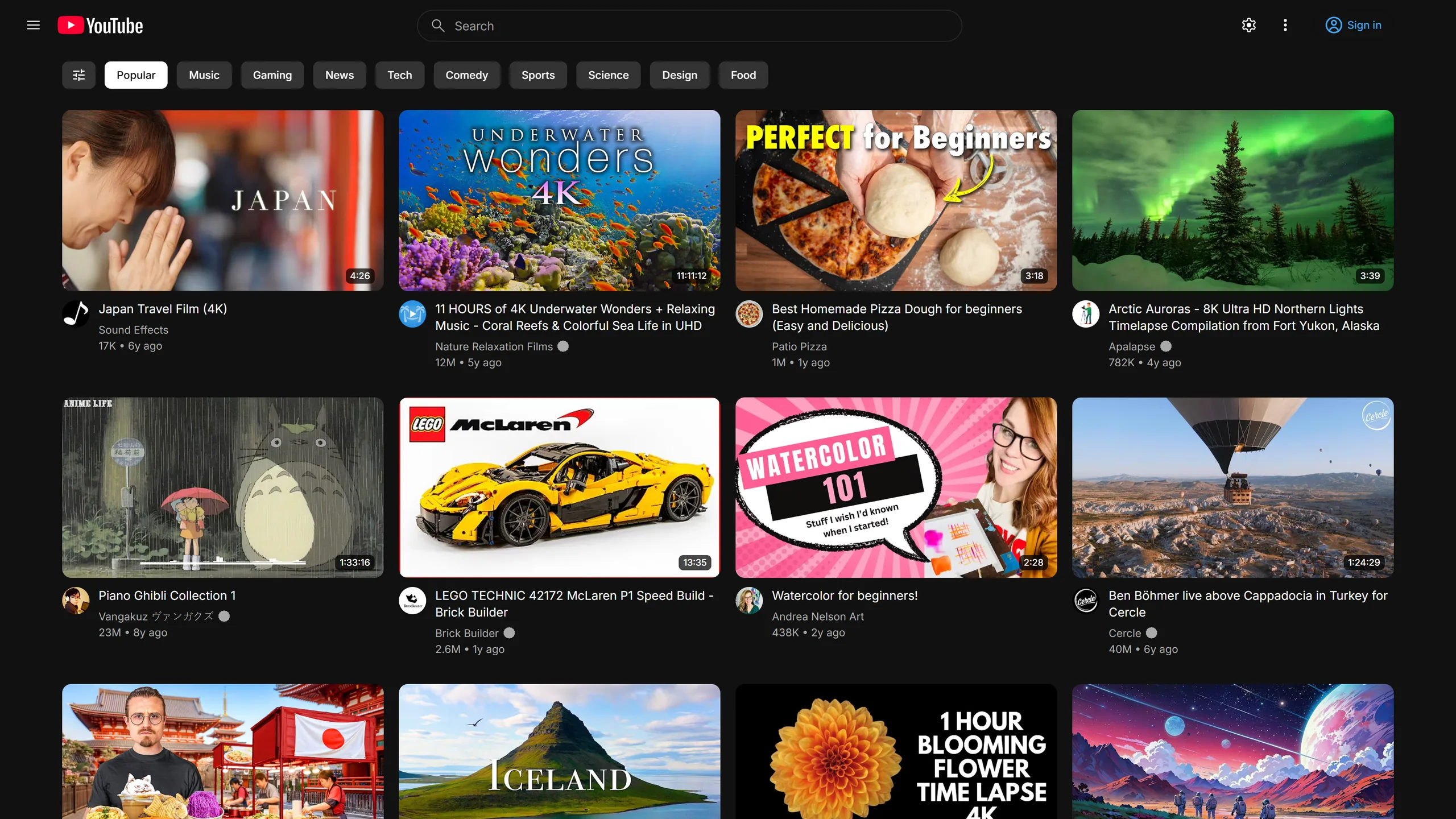
Task: Play the Blooming Flower Time Lapse thumbnail
Action: pos(896,751)
